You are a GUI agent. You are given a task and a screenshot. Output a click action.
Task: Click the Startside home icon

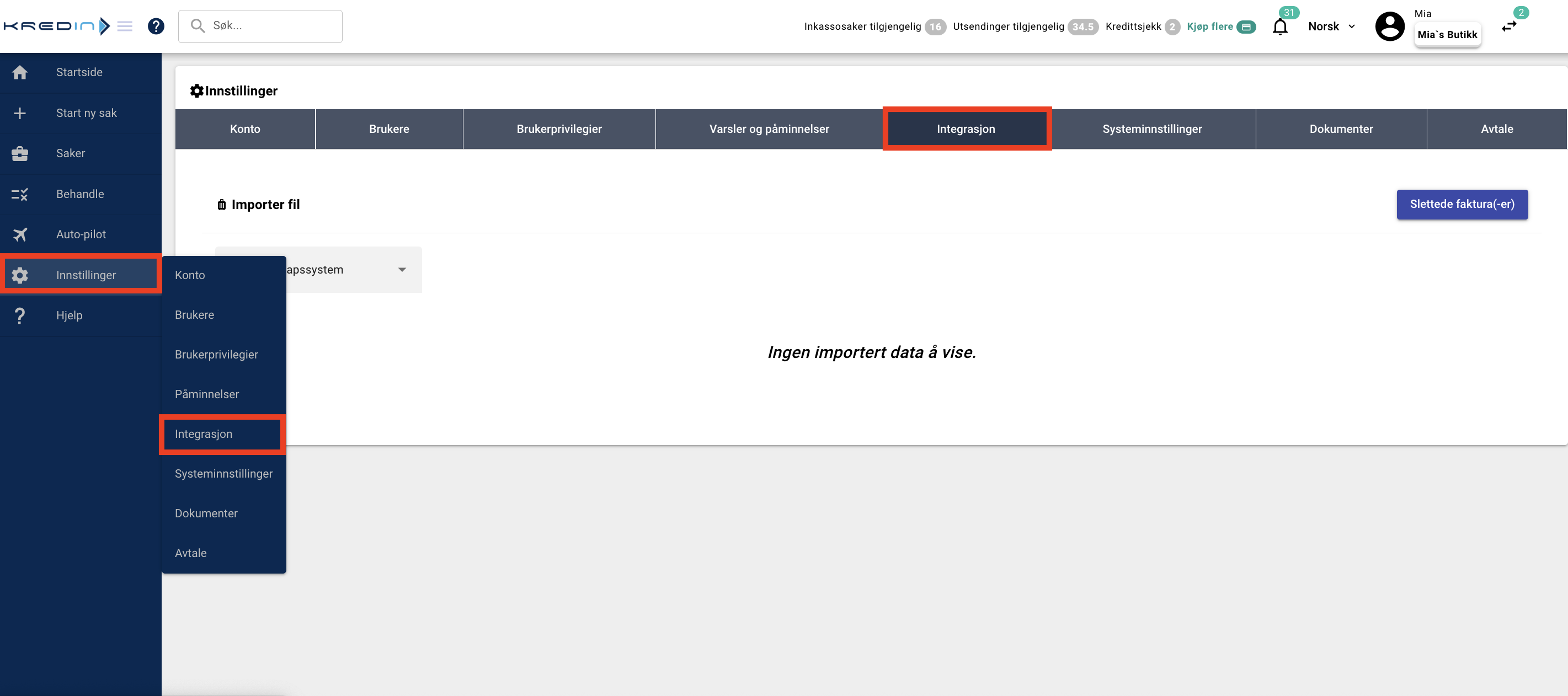click(19, 72)
